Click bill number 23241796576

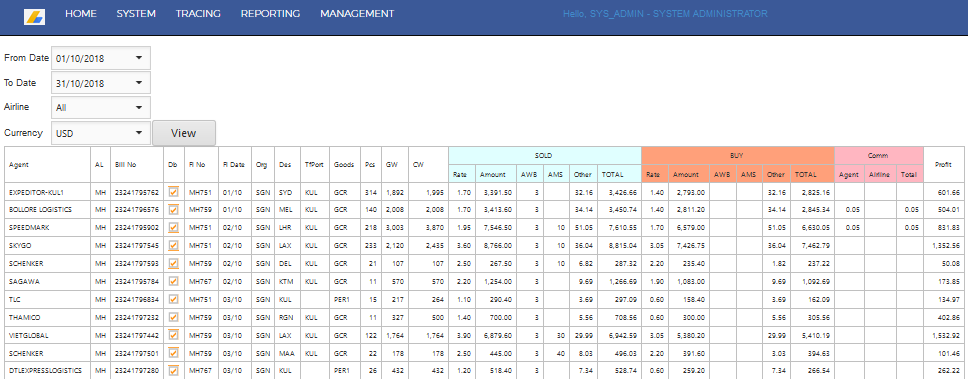coord(137,210)
